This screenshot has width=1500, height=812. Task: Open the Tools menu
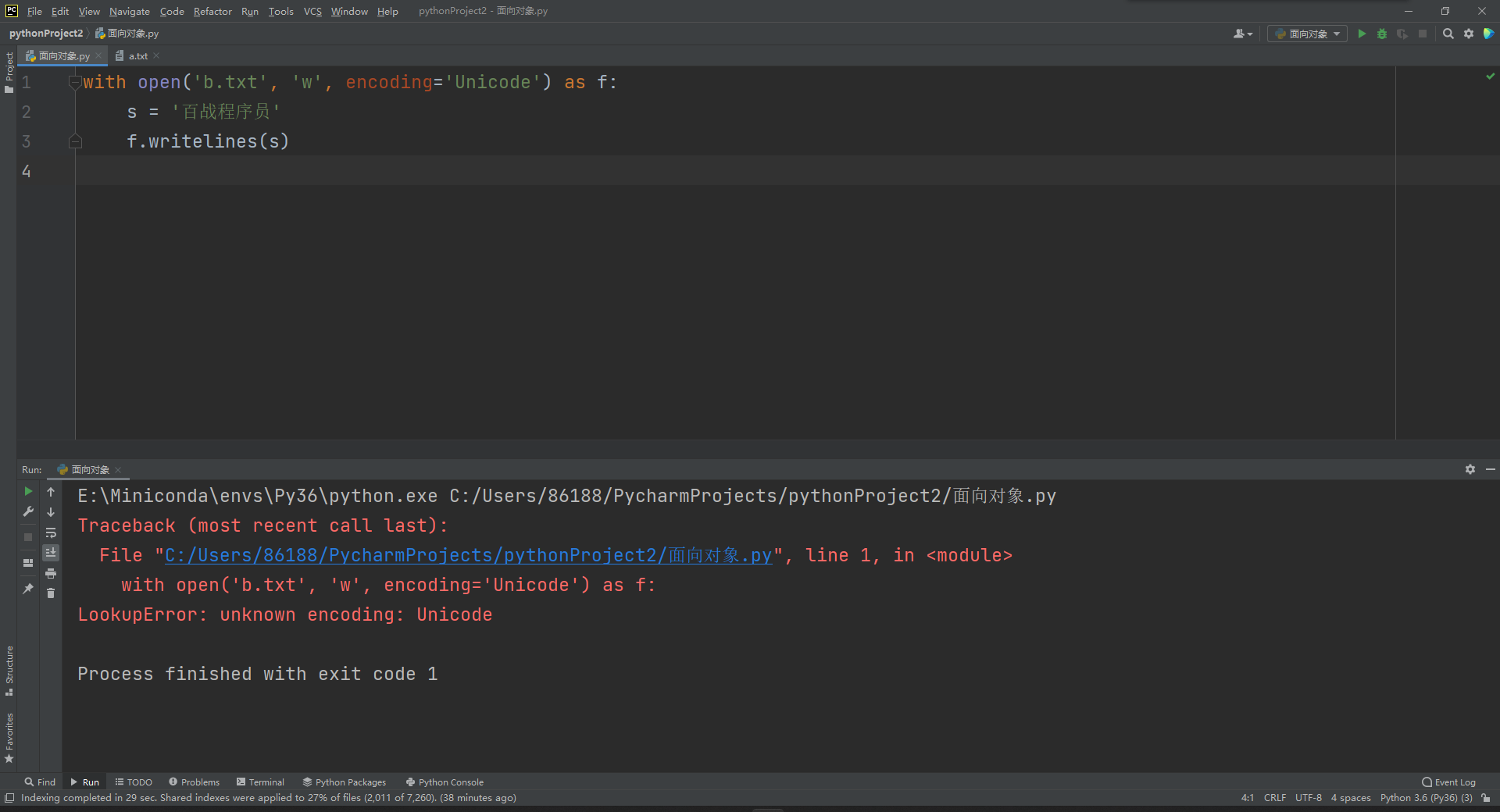(280, 11)
